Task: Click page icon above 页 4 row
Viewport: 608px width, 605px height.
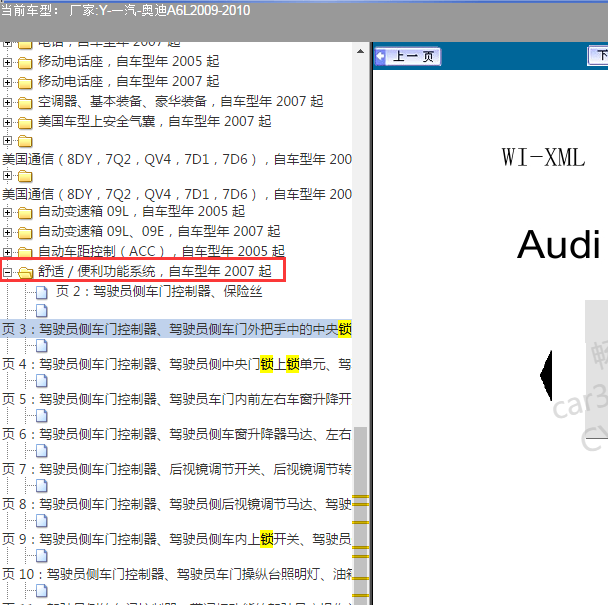Action: [42, 346]
